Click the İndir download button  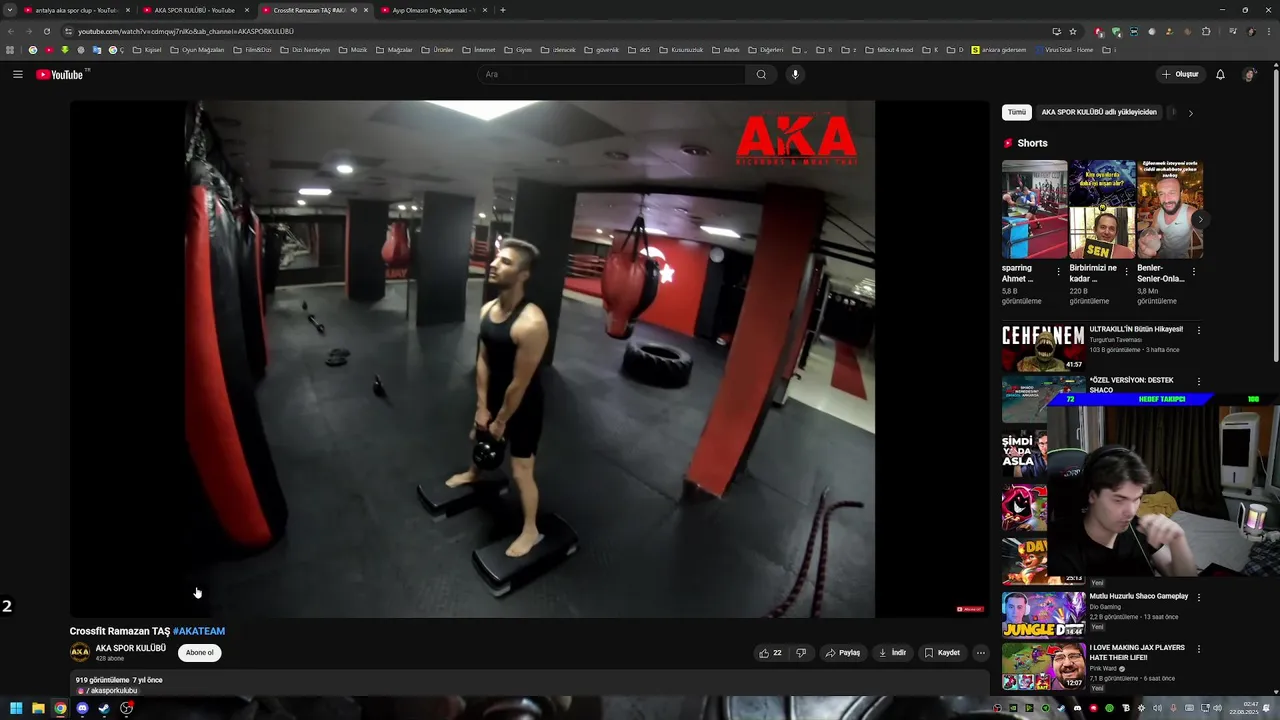892,653
